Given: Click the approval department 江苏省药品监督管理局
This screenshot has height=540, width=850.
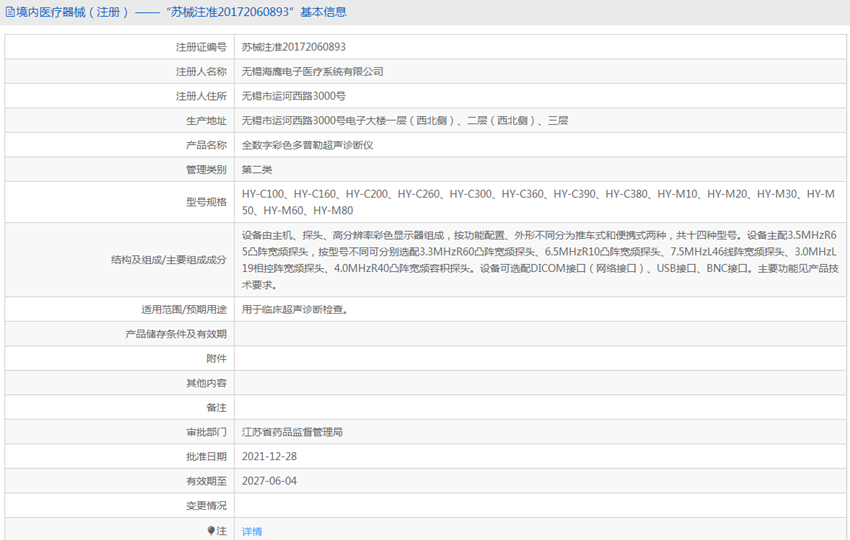Looking at the screenshot, I should [292, 432].
